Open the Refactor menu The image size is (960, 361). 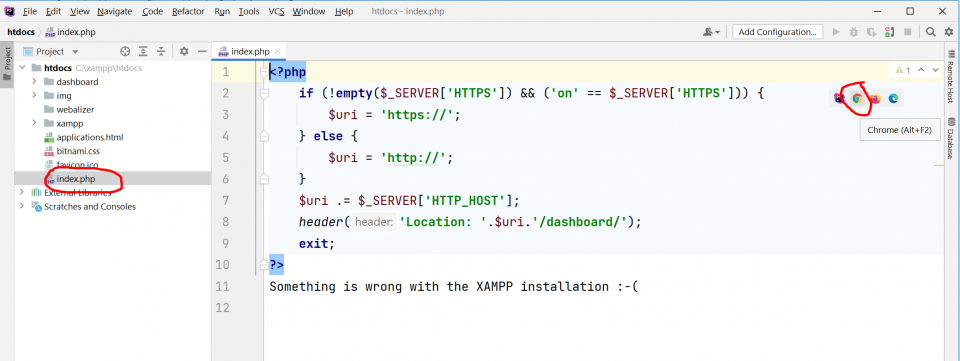point(188,11)
